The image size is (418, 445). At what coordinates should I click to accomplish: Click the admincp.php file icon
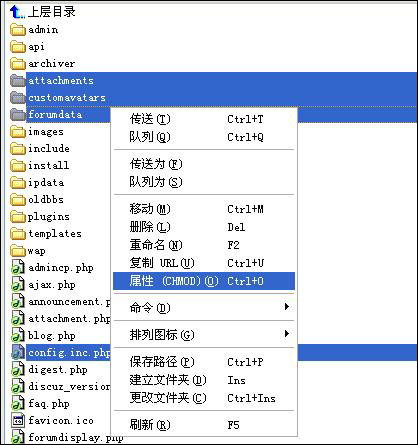click(x=18, y=268)
